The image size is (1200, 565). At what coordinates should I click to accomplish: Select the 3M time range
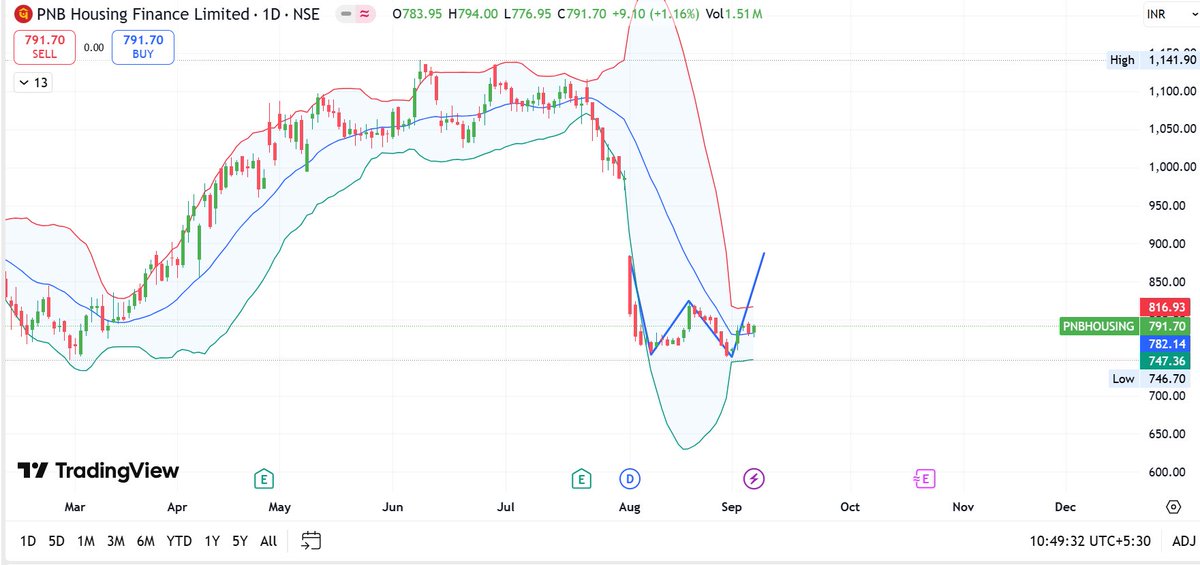[x=116, y=541]
